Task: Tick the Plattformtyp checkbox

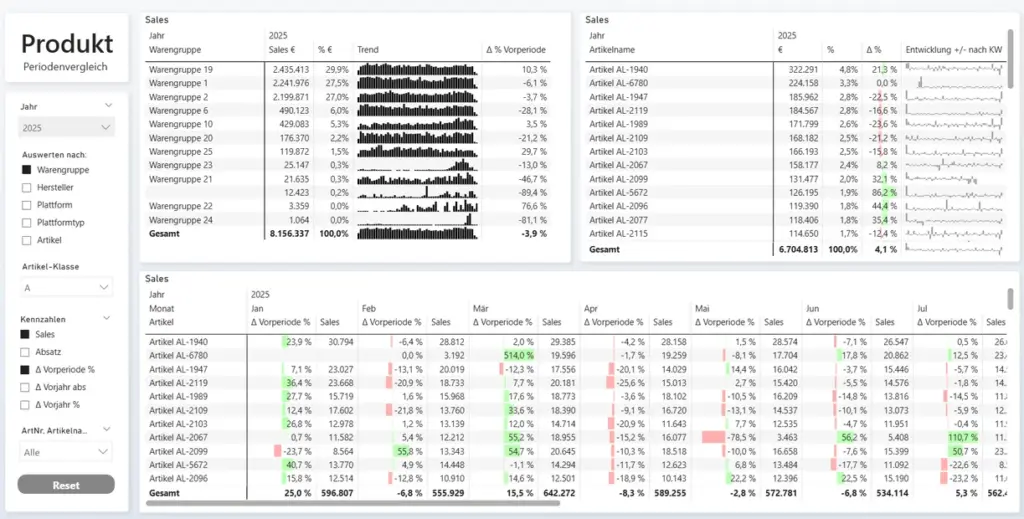Action: click(27, 223)
